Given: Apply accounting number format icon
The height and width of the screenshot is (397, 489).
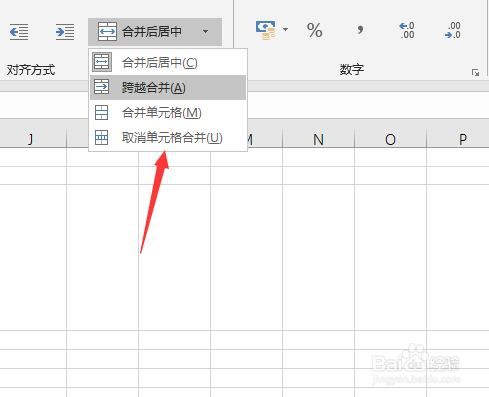Looking at the screenshot, I should [x=266, y=30].
